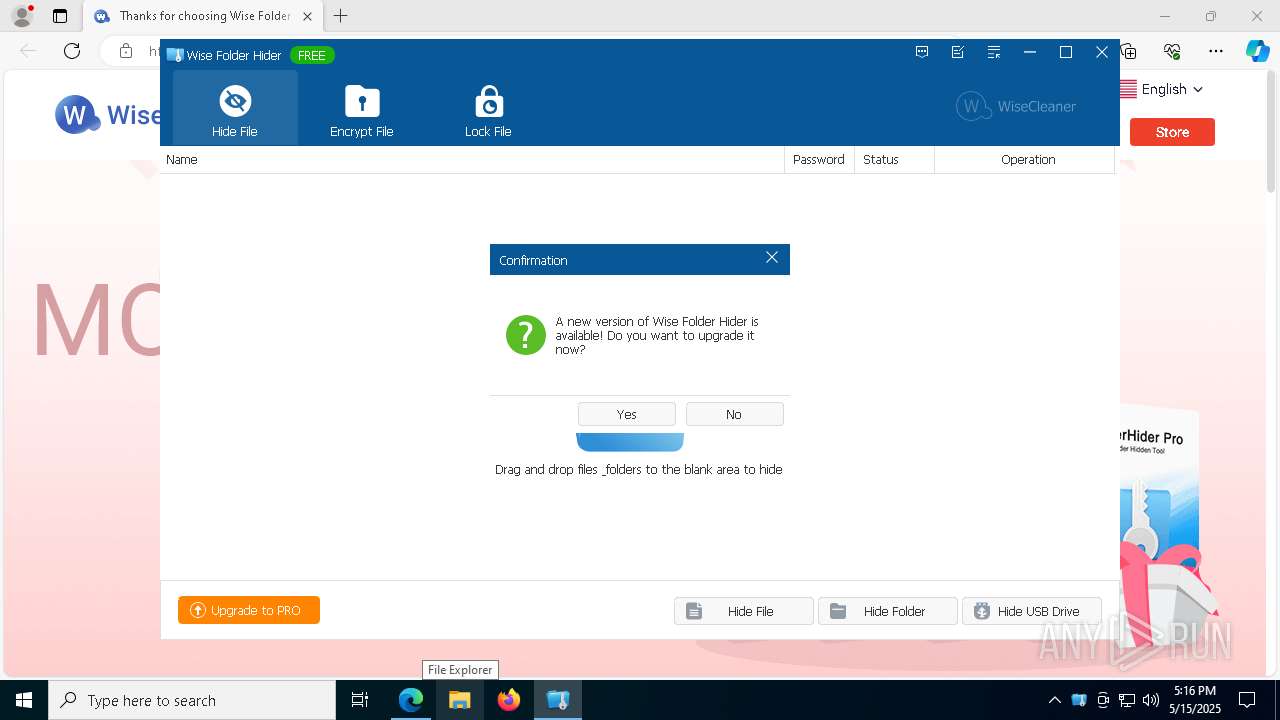Sort by the Name column header
Screen dimensions: 1280x720
pyautogui.click(x=472, y=160)
